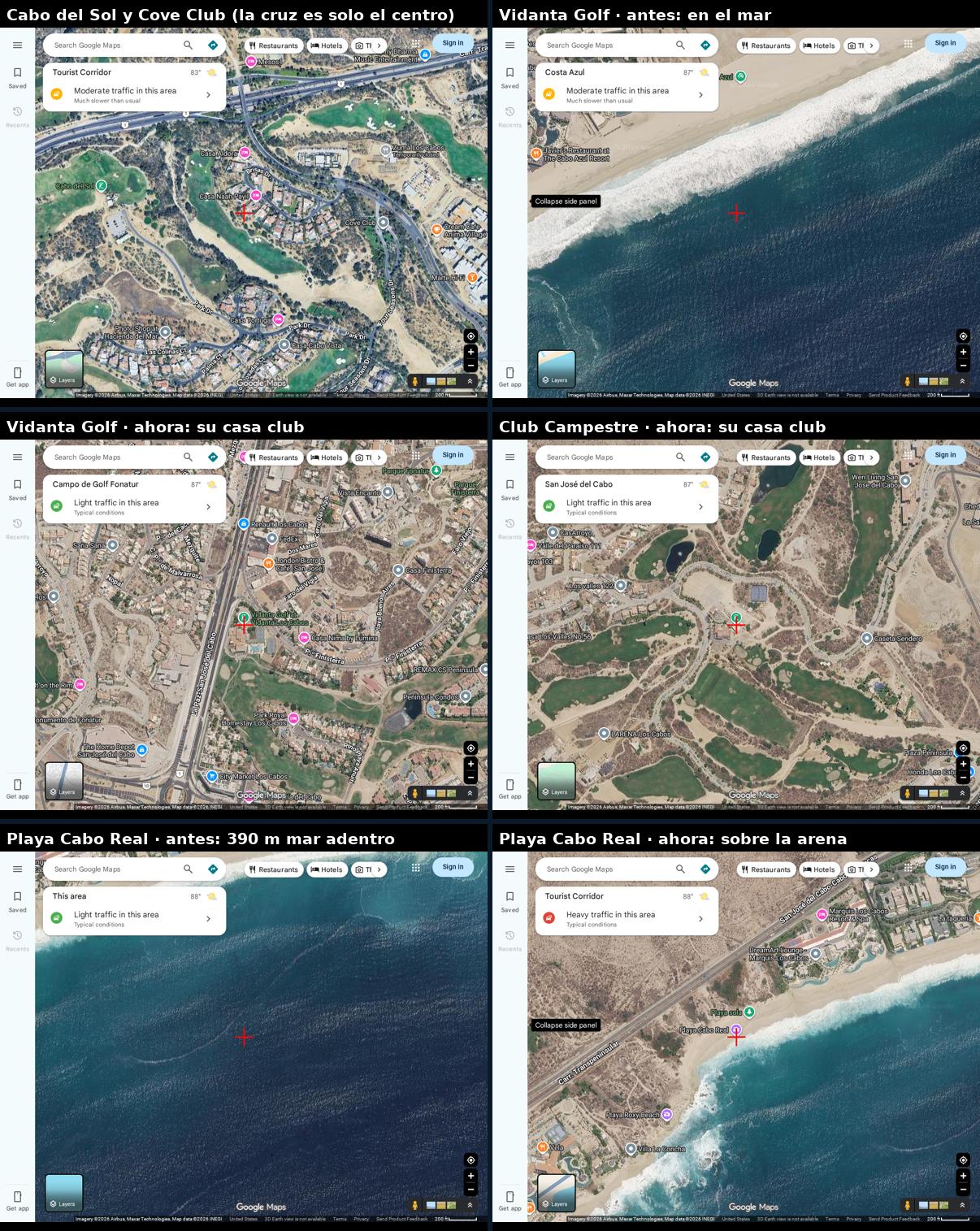Show more category chips in the San José del Cabo map
This screenshot has height=1231, width=980.
872,457
